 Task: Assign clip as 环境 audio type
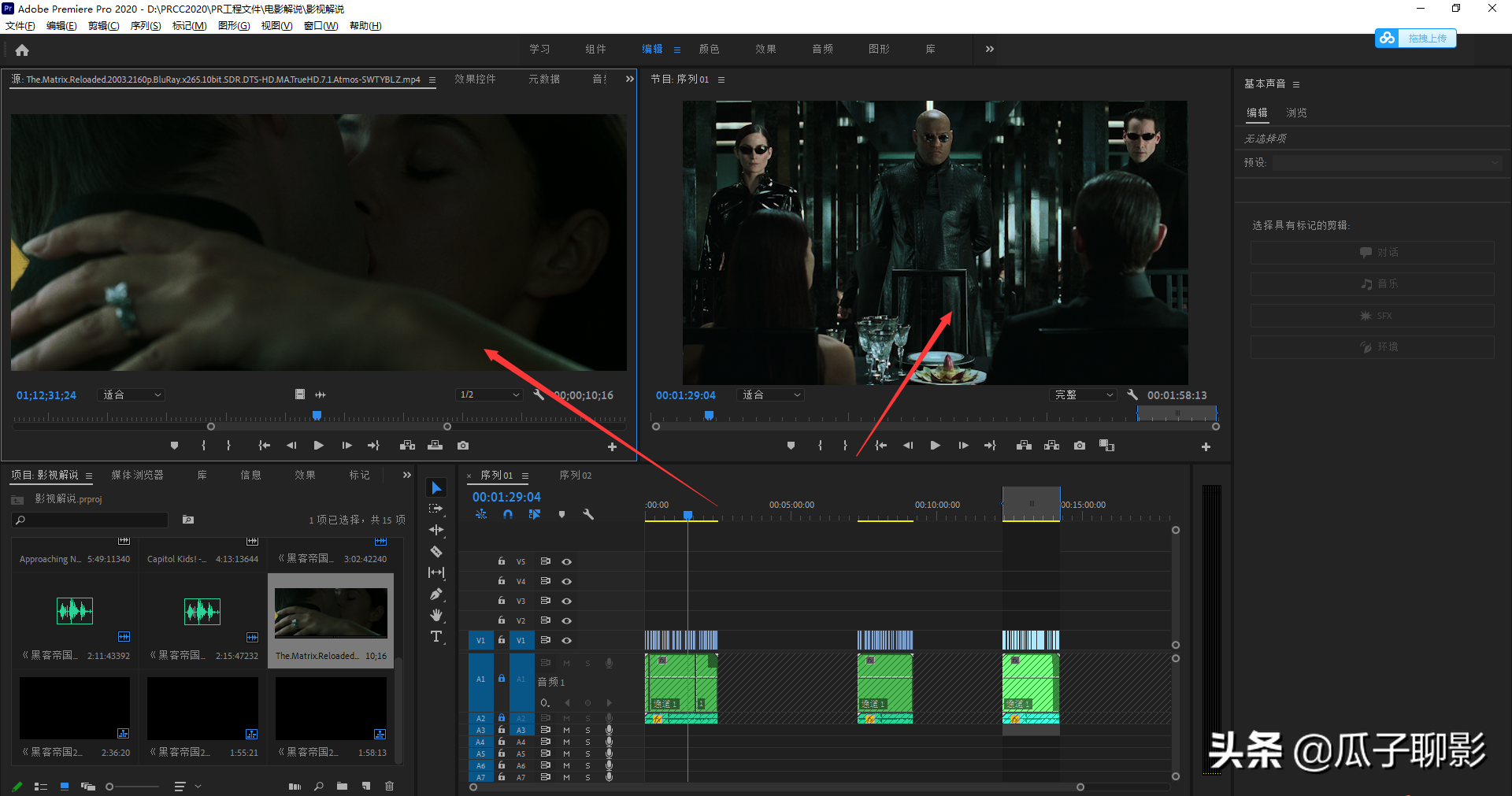[x=1372, y=347]
